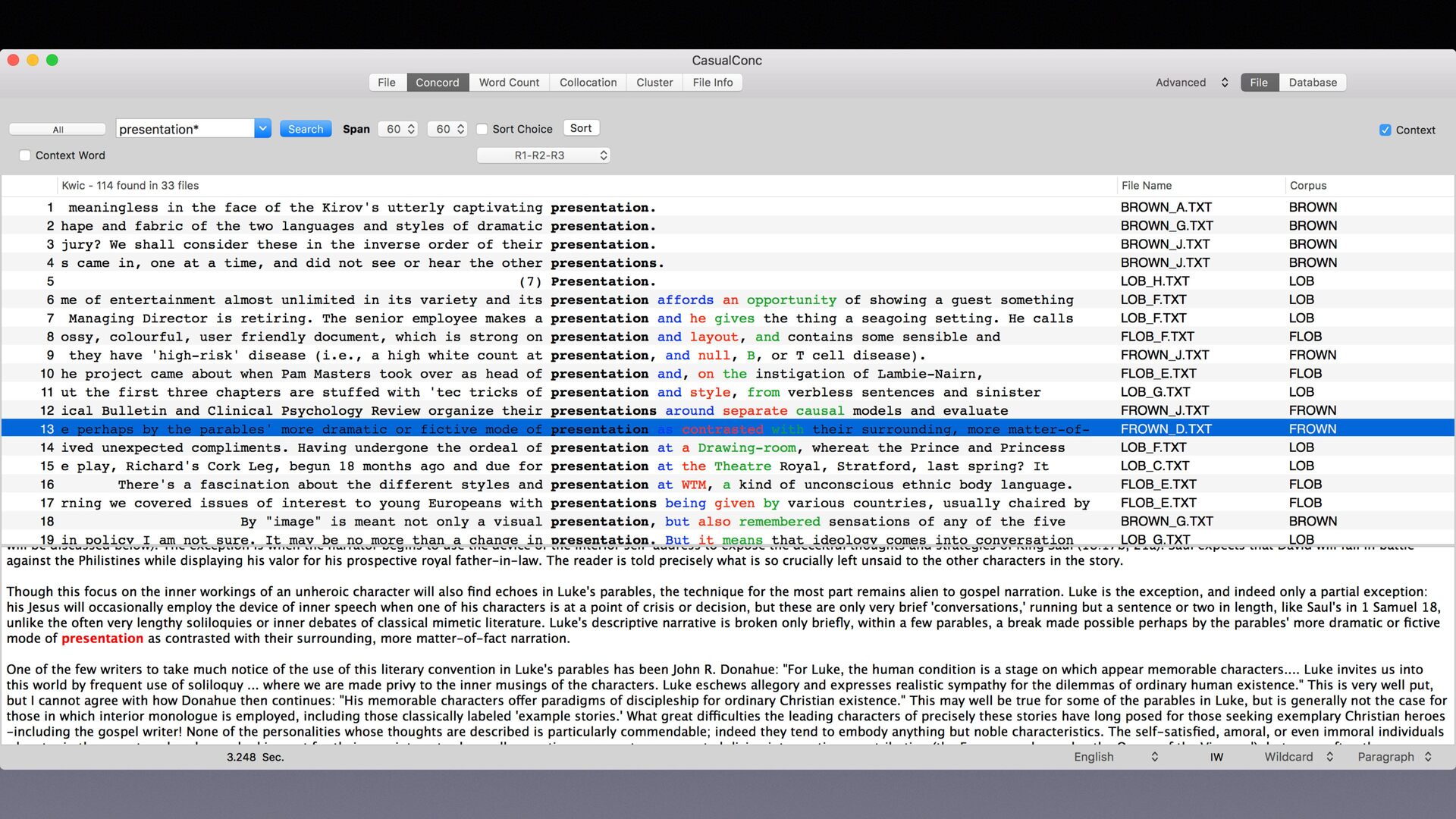
Task: Click the left Span stepper arrows
Action: 411,129
